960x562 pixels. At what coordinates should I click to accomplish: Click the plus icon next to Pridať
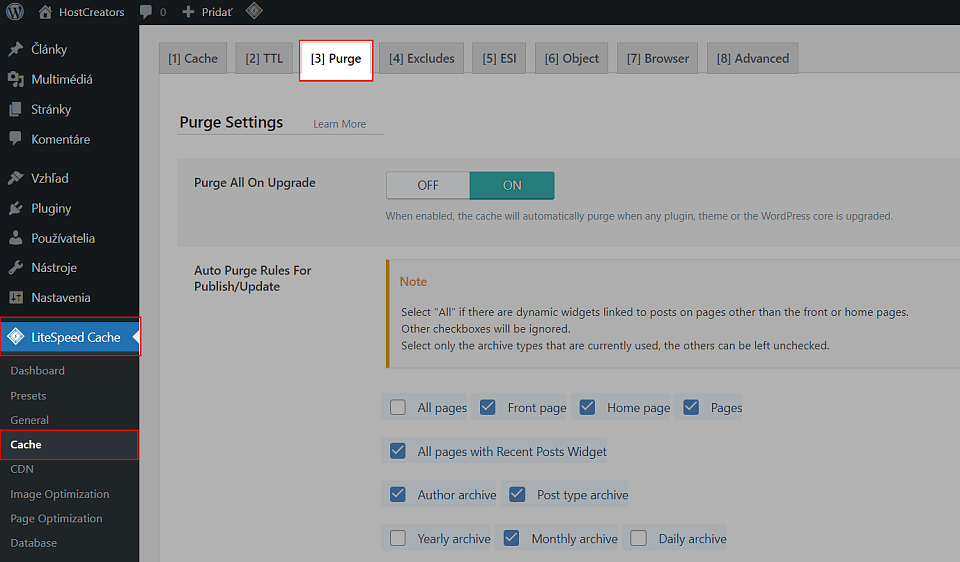[189, 12]
